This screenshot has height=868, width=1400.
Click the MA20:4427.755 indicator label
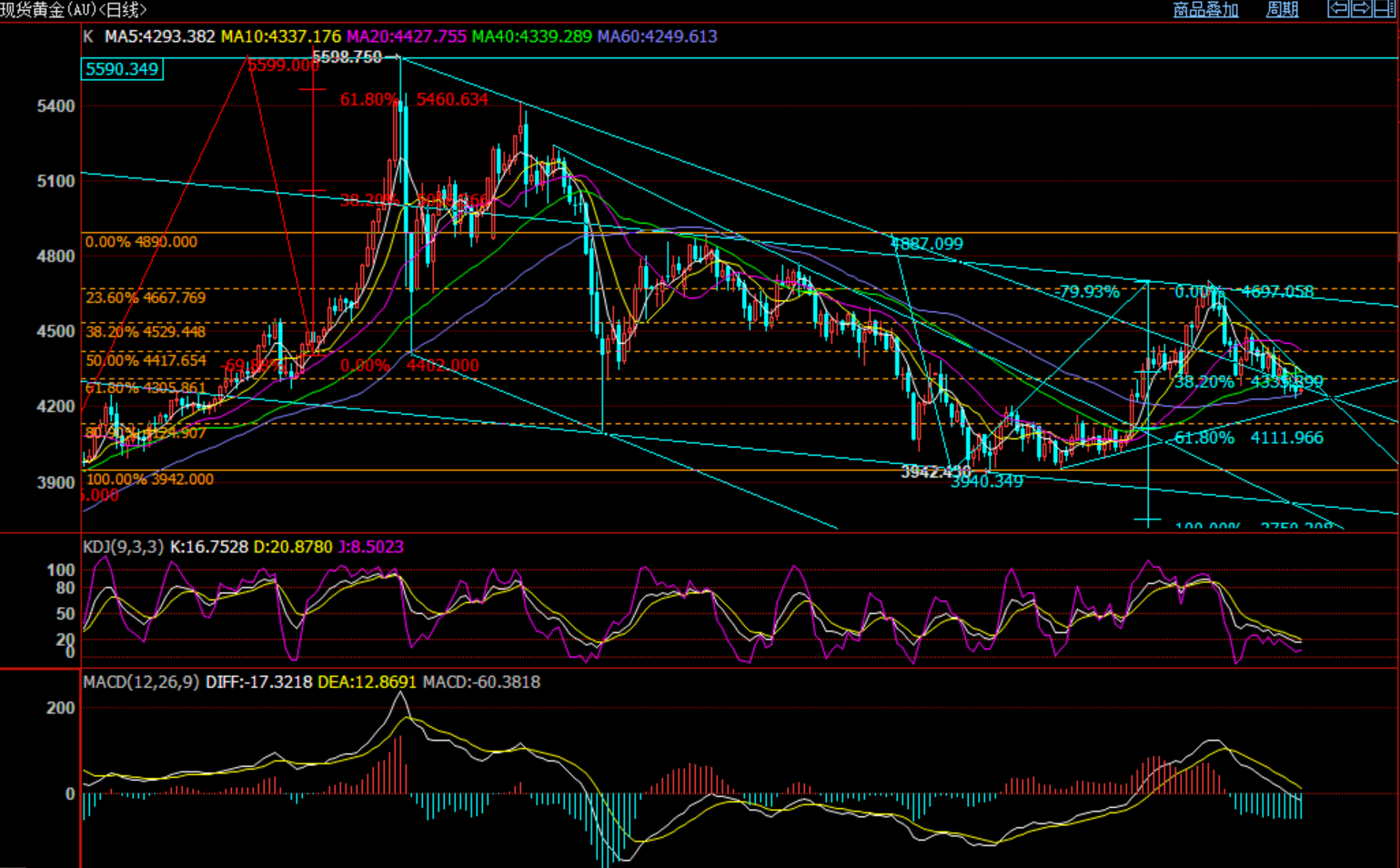[407, 36]
